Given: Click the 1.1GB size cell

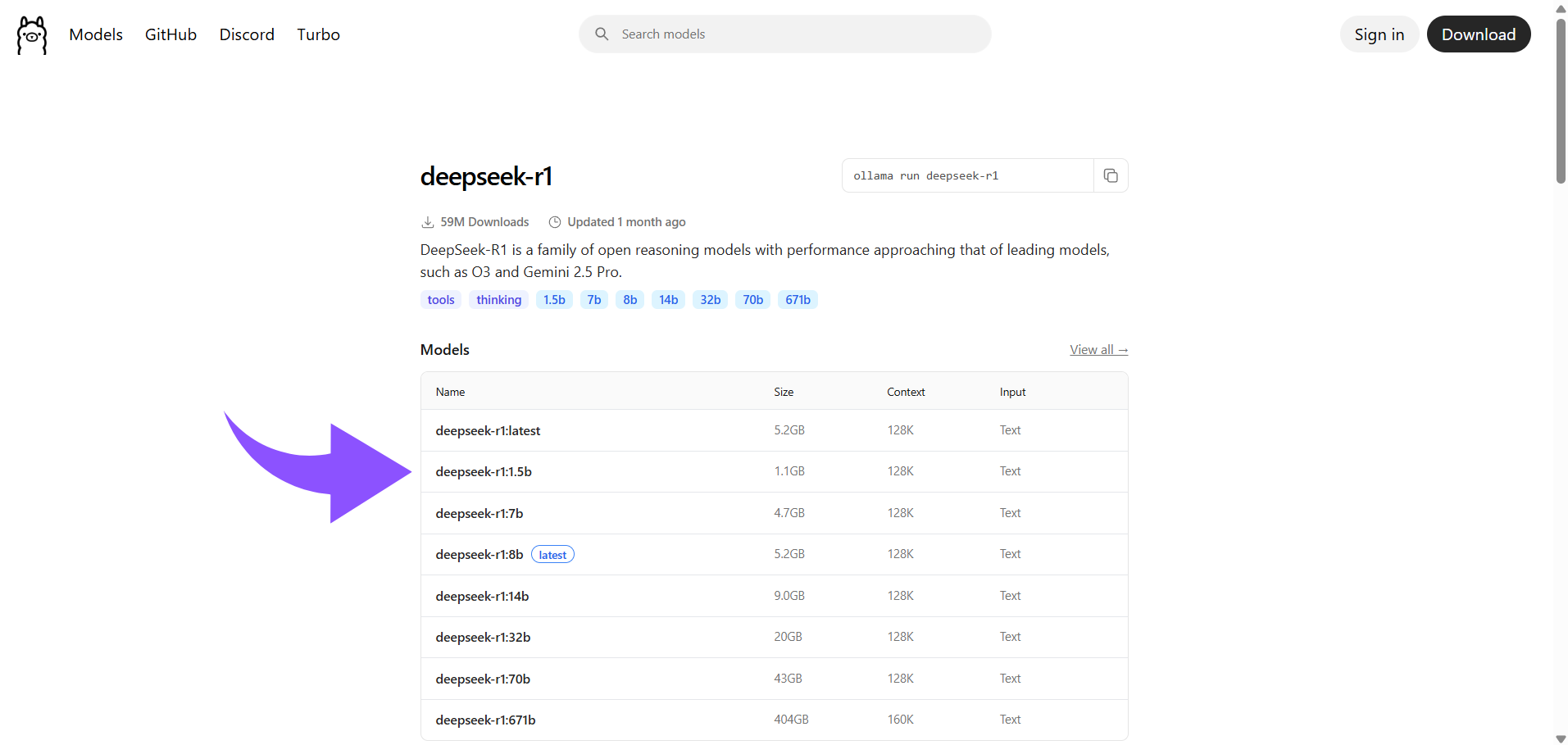Looking at the screenshot, I should [789, 471].
